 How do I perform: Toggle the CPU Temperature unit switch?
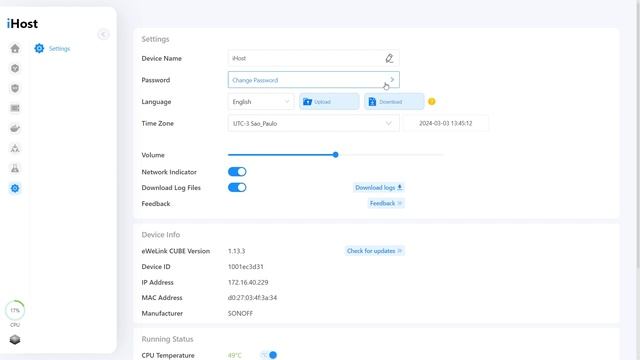269,355
